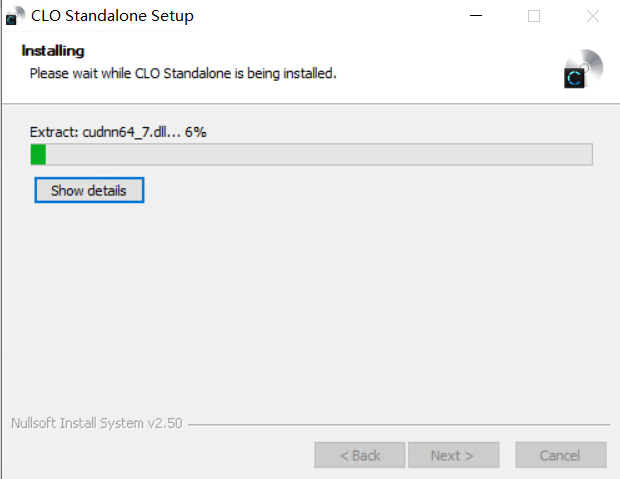Click the horizontal separator line beside Nullsoft text

click(400, 424)
